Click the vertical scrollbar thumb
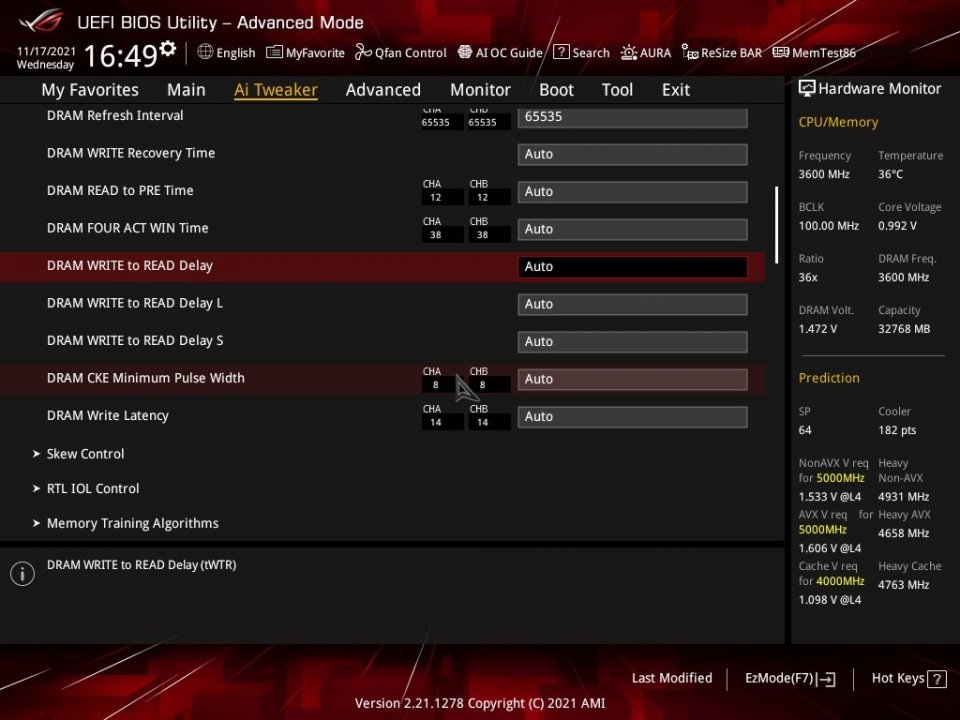 [x=776, y=225]
